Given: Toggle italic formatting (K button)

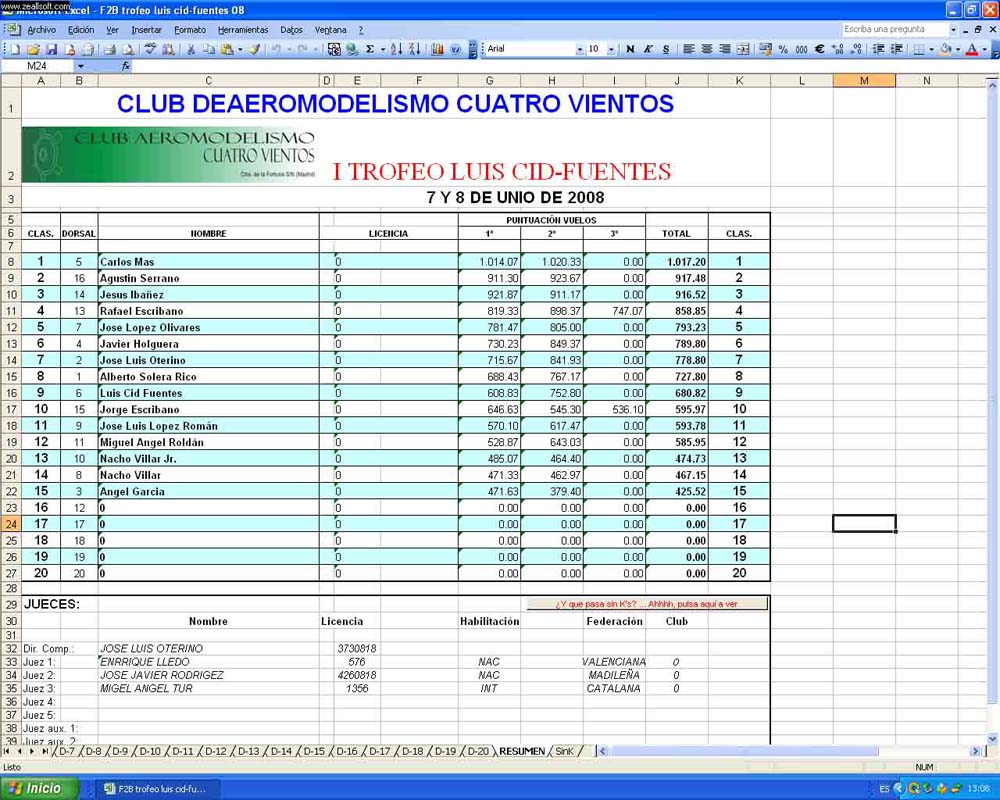Looking at the screenshot, I should pyautogui.click(x=648, y=49).
